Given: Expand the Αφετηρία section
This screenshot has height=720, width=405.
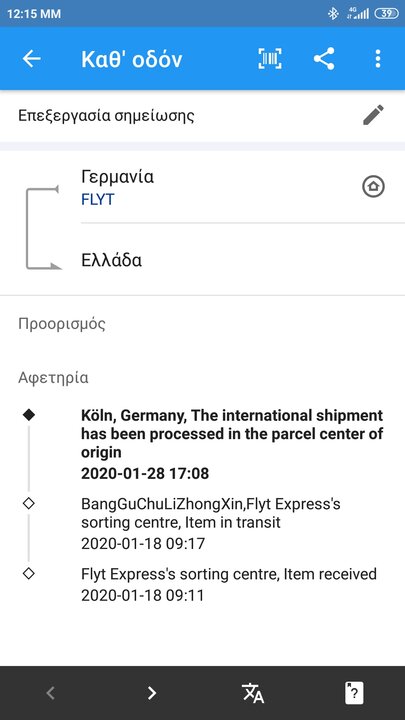Looking at the screenshot, I should (53, 378).
